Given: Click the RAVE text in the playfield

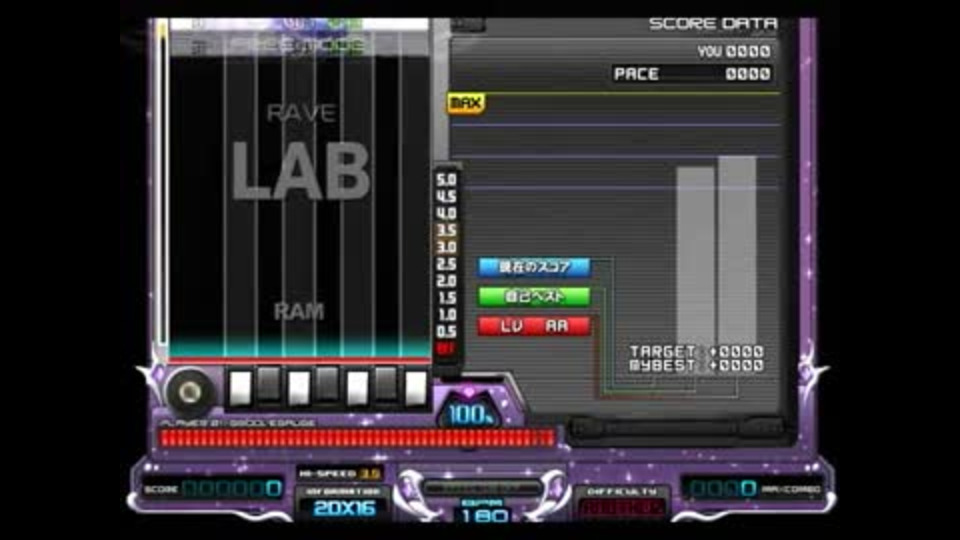Looking at the screenshot, I should (301, 113).
